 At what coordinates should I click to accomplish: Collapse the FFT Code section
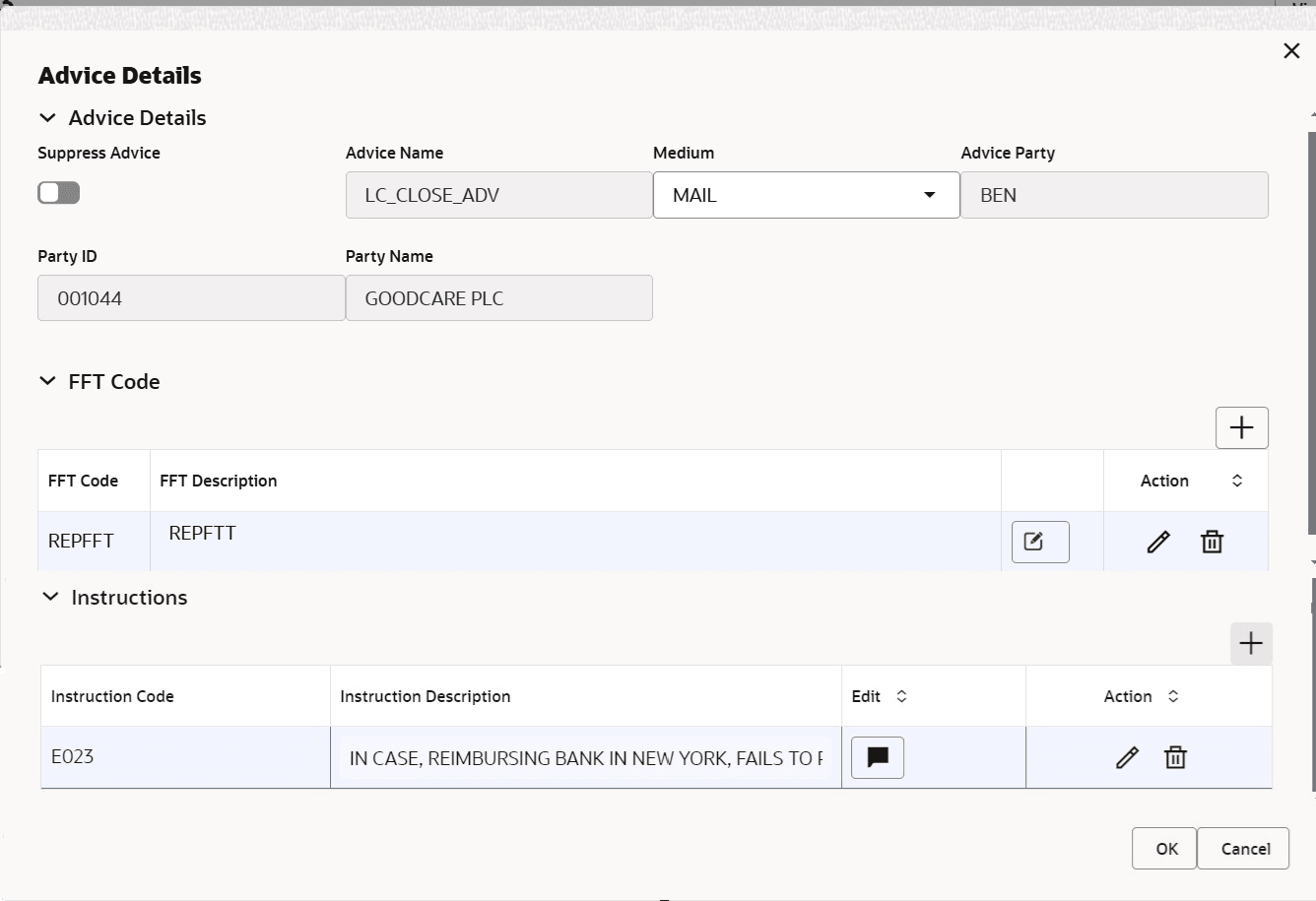pyautogui.click(x=47, y=381)
